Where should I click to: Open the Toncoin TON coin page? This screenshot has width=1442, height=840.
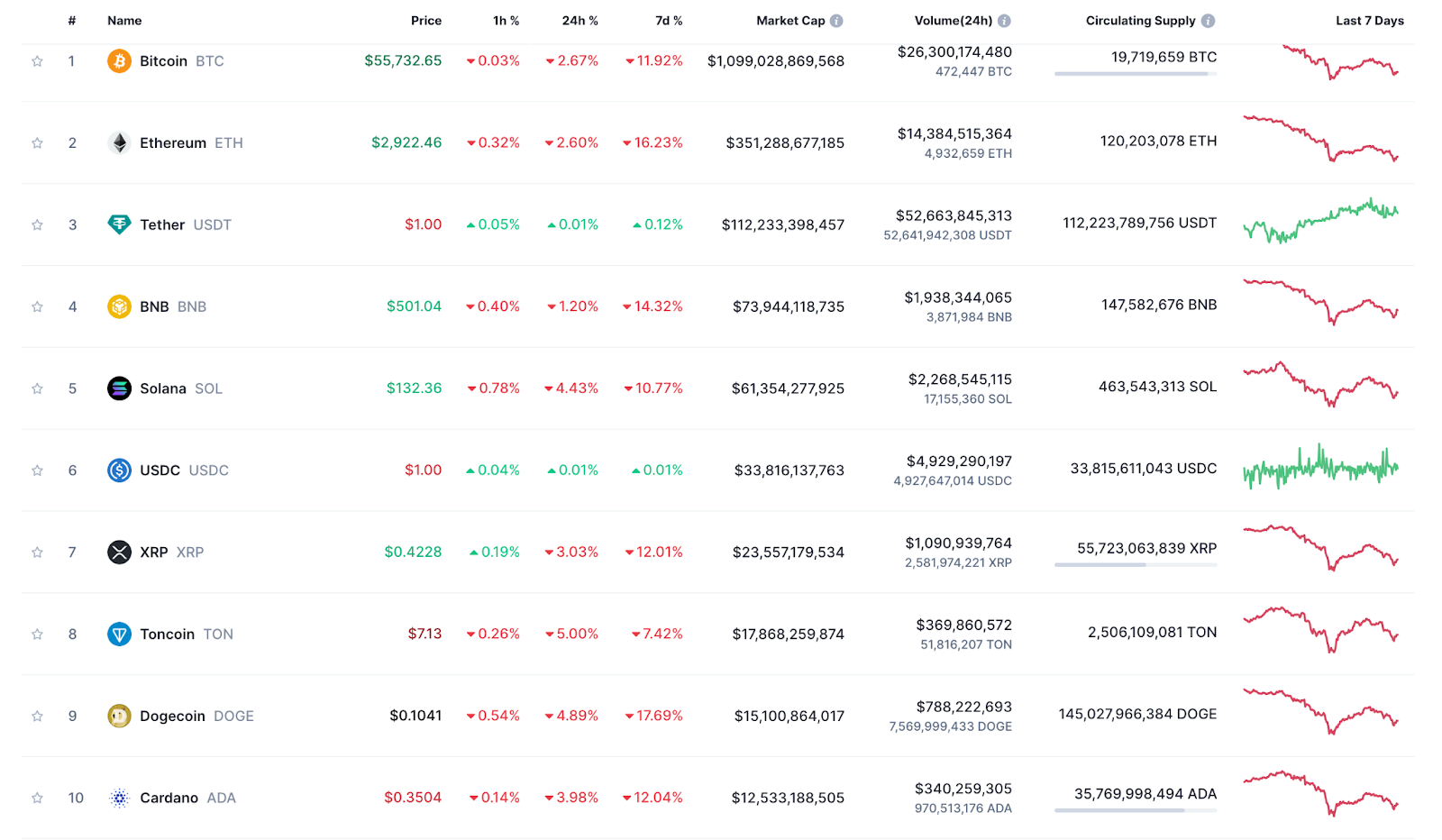(187, 635)
